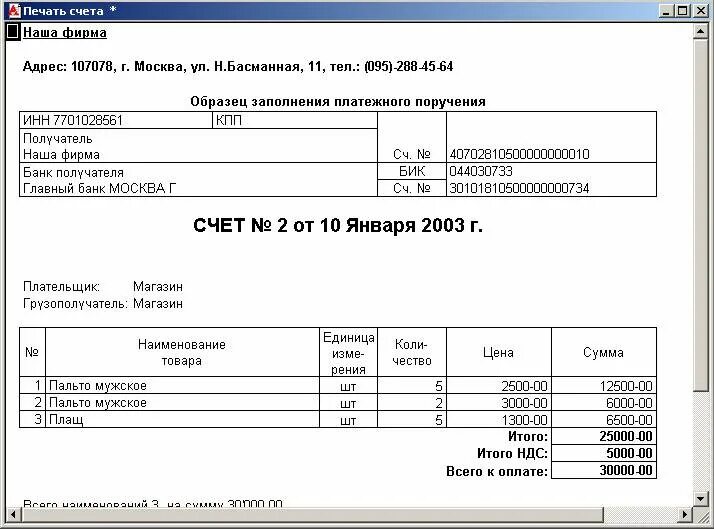Screen dimensions: 714x529
Task: Click the application icon in the title bar
Action: pos(15,11)
